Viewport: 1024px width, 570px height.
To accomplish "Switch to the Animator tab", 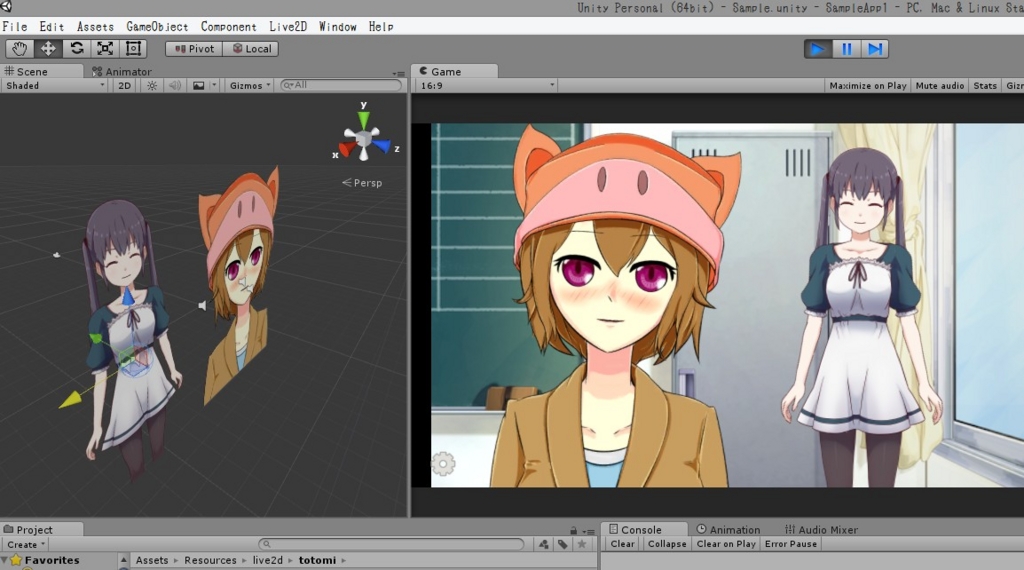I will [122, 71].
